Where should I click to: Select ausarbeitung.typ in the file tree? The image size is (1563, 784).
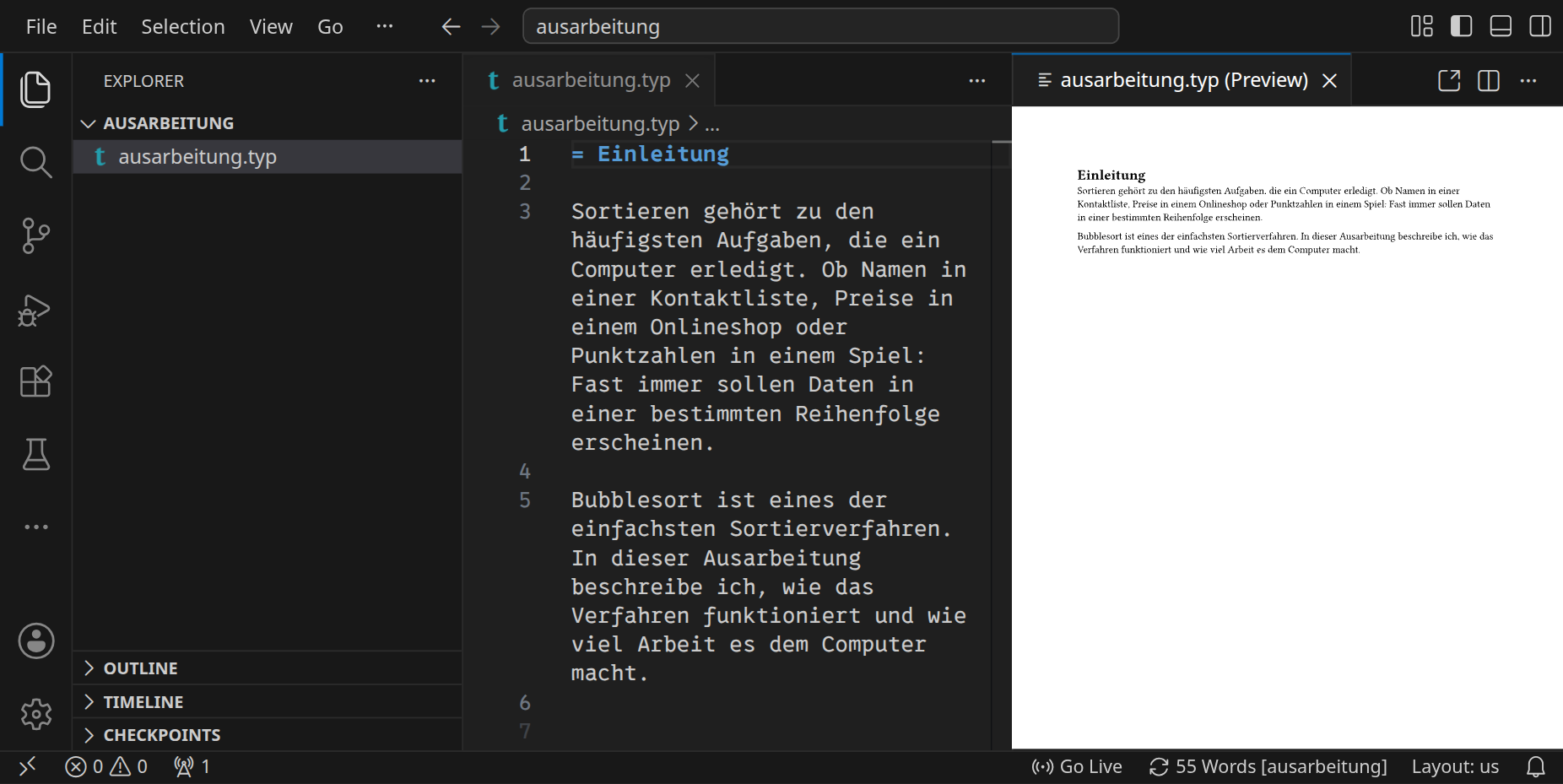[x=268, y=157]
